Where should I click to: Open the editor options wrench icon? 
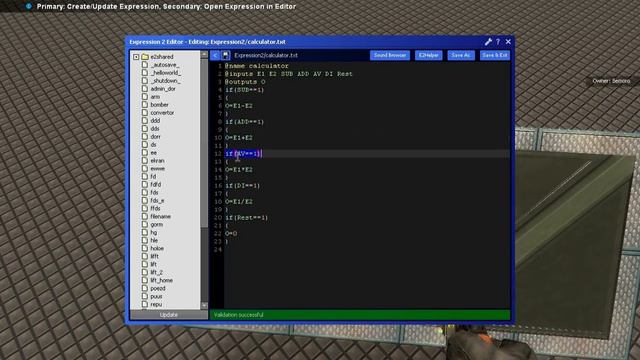click(488, 42)
